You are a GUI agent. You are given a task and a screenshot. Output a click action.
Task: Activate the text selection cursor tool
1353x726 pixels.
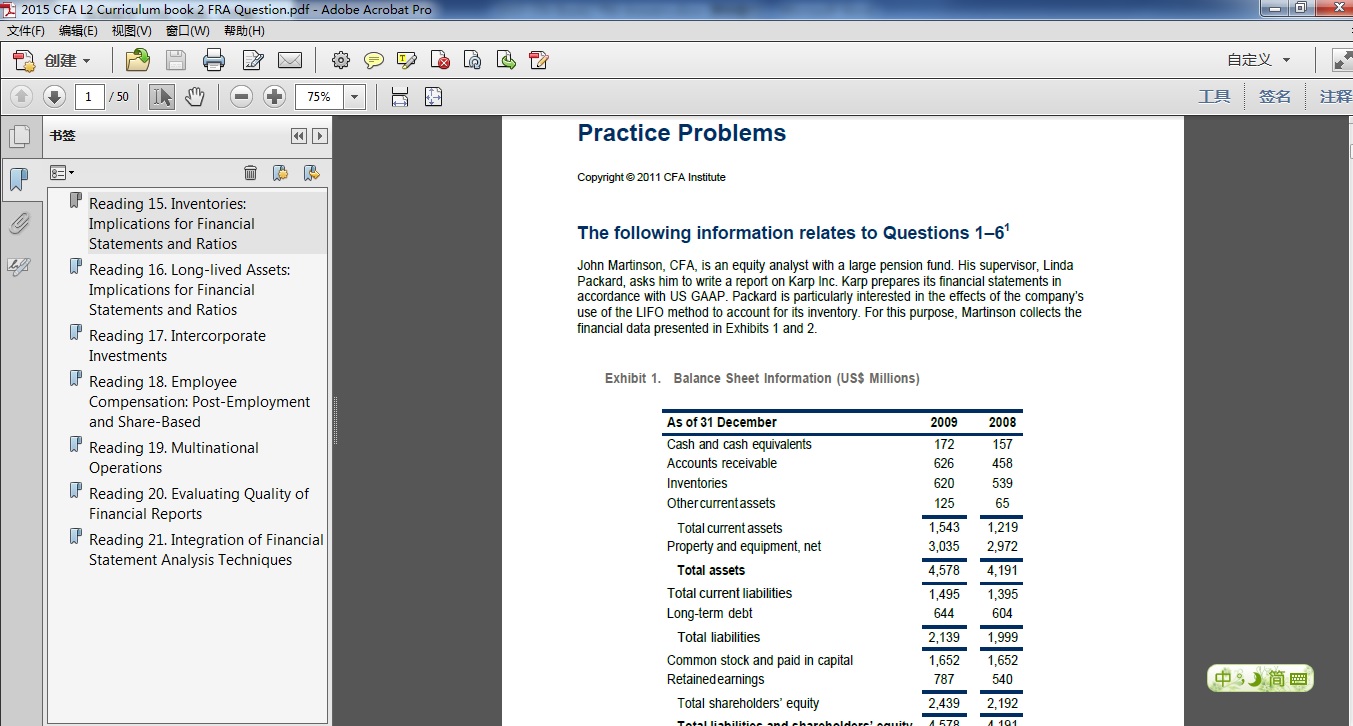[162, 96]
